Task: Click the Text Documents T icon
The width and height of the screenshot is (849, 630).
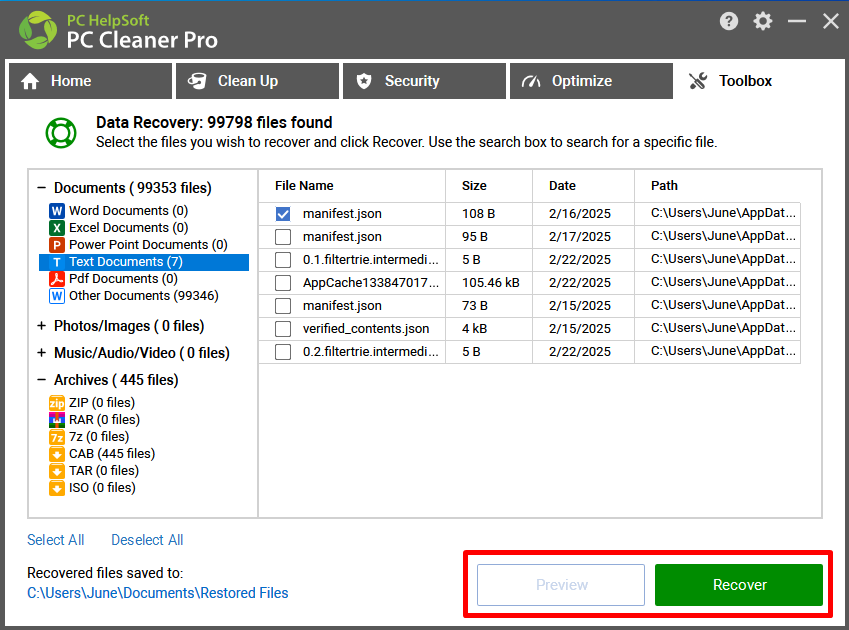Action: (57, 262)
